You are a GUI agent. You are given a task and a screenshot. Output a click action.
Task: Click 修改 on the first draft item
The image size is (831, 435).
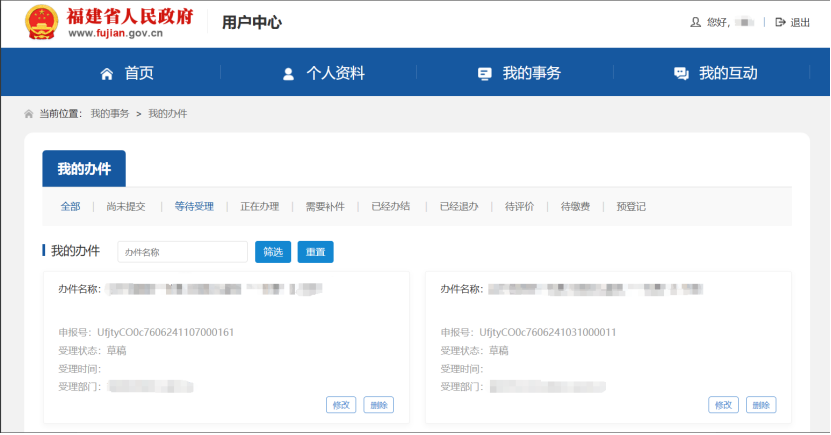point(341,405)
